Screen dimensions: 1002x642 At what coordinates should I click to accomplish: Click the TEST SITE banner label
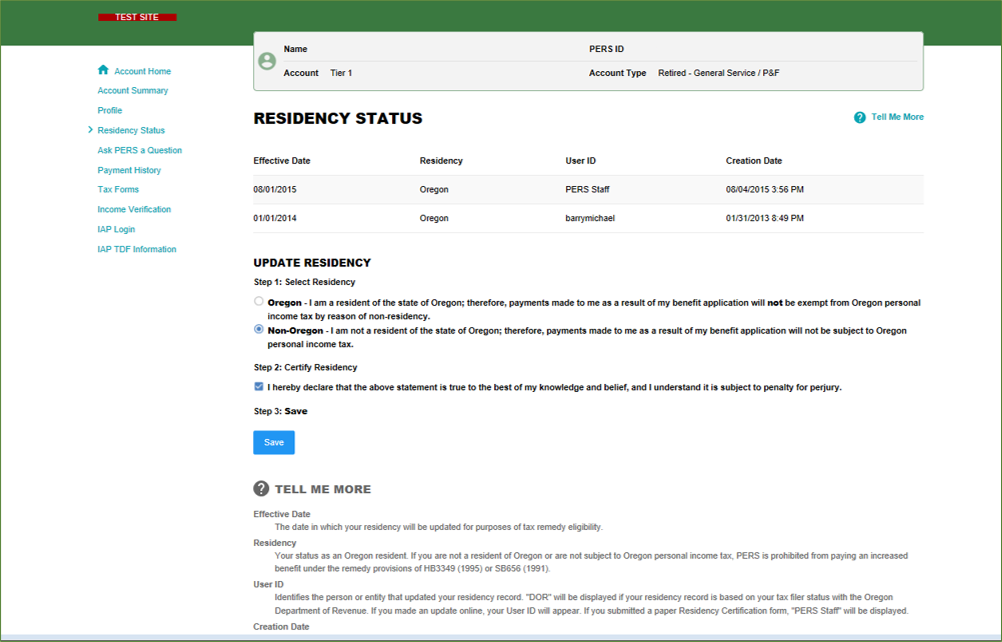(x=137, y=17)
